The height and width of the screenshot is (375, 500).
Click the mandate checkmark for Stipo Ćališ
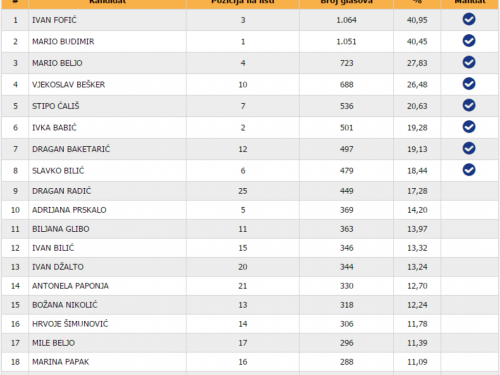click(469, 105)
